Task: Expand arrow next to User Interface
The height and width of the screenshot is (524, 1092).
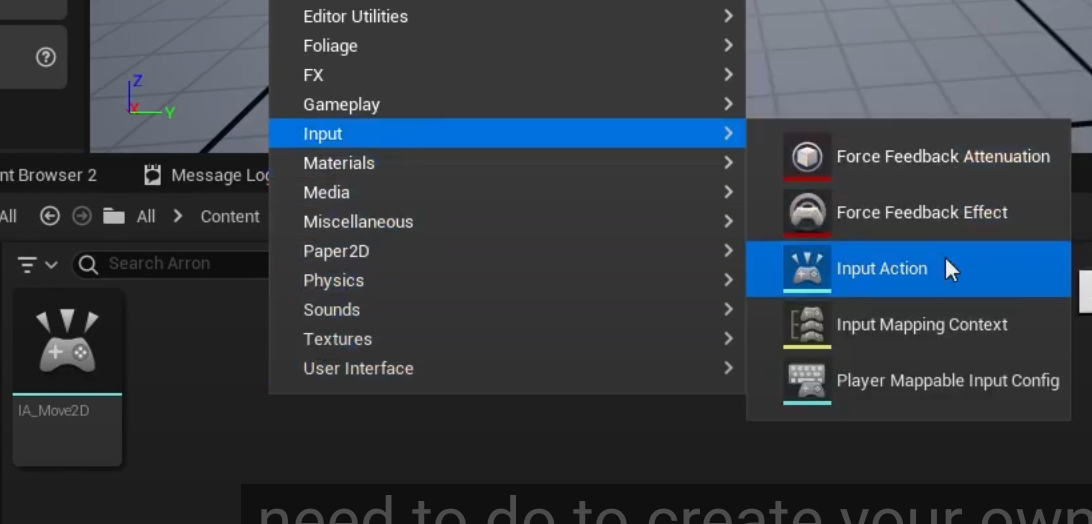Action: coord(728,368)
